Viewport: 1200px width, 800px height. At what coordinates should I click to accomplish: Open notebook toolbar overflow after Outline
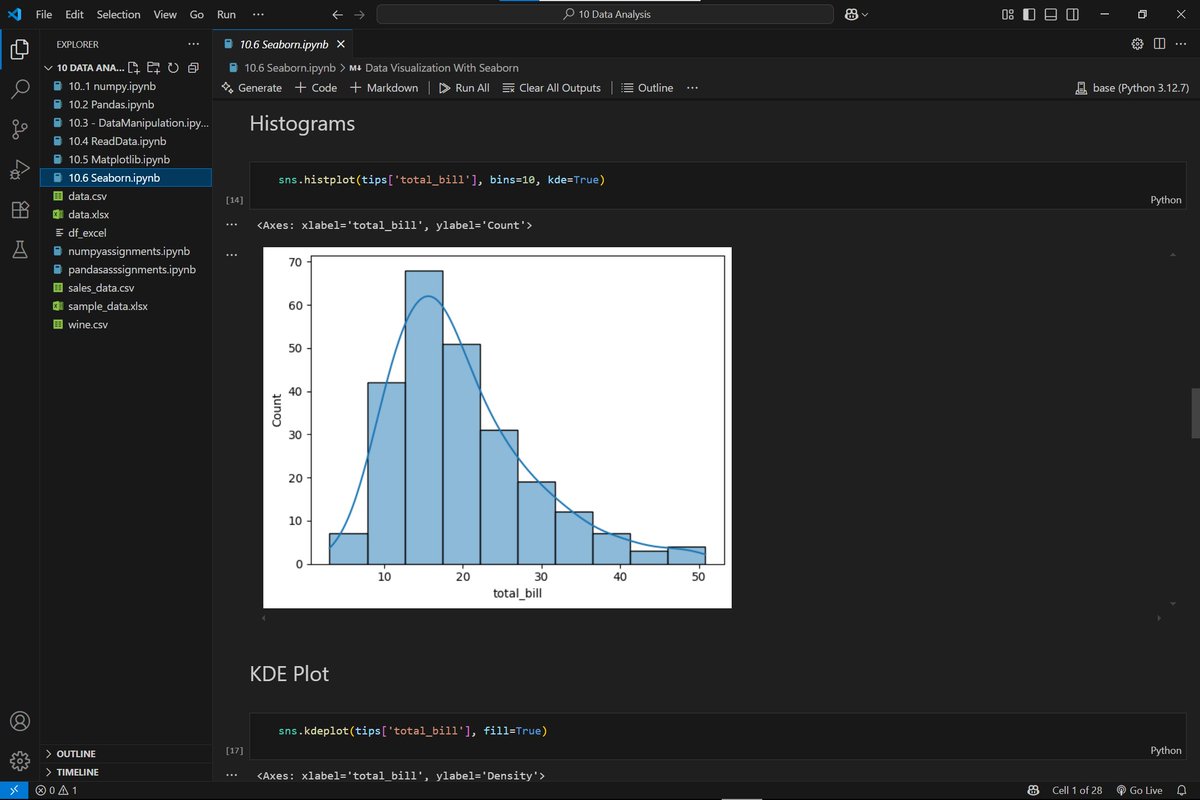[692, 88]
